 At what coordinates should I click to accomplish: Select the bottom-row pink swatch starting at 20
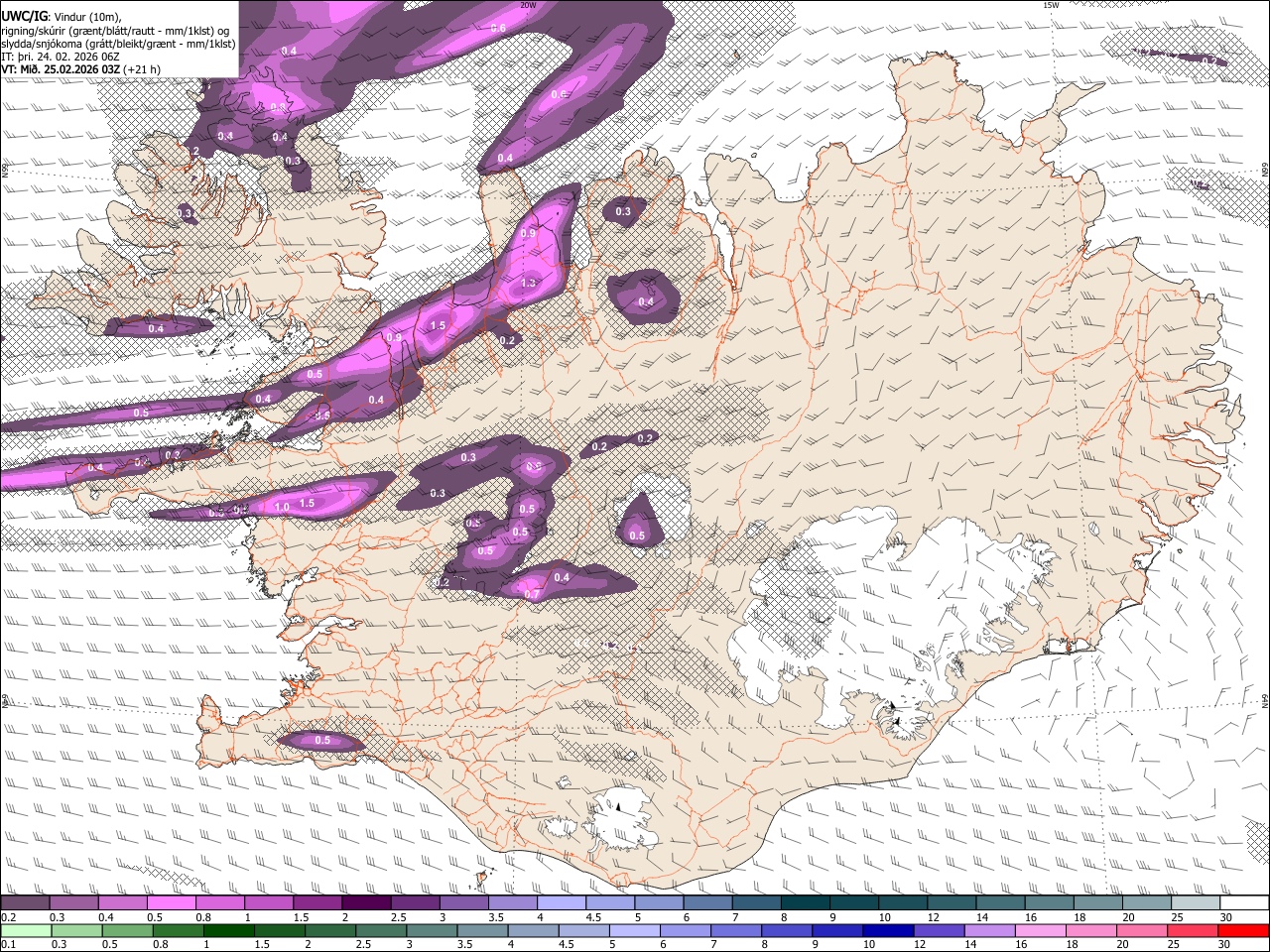click(x=1143, y=930)
